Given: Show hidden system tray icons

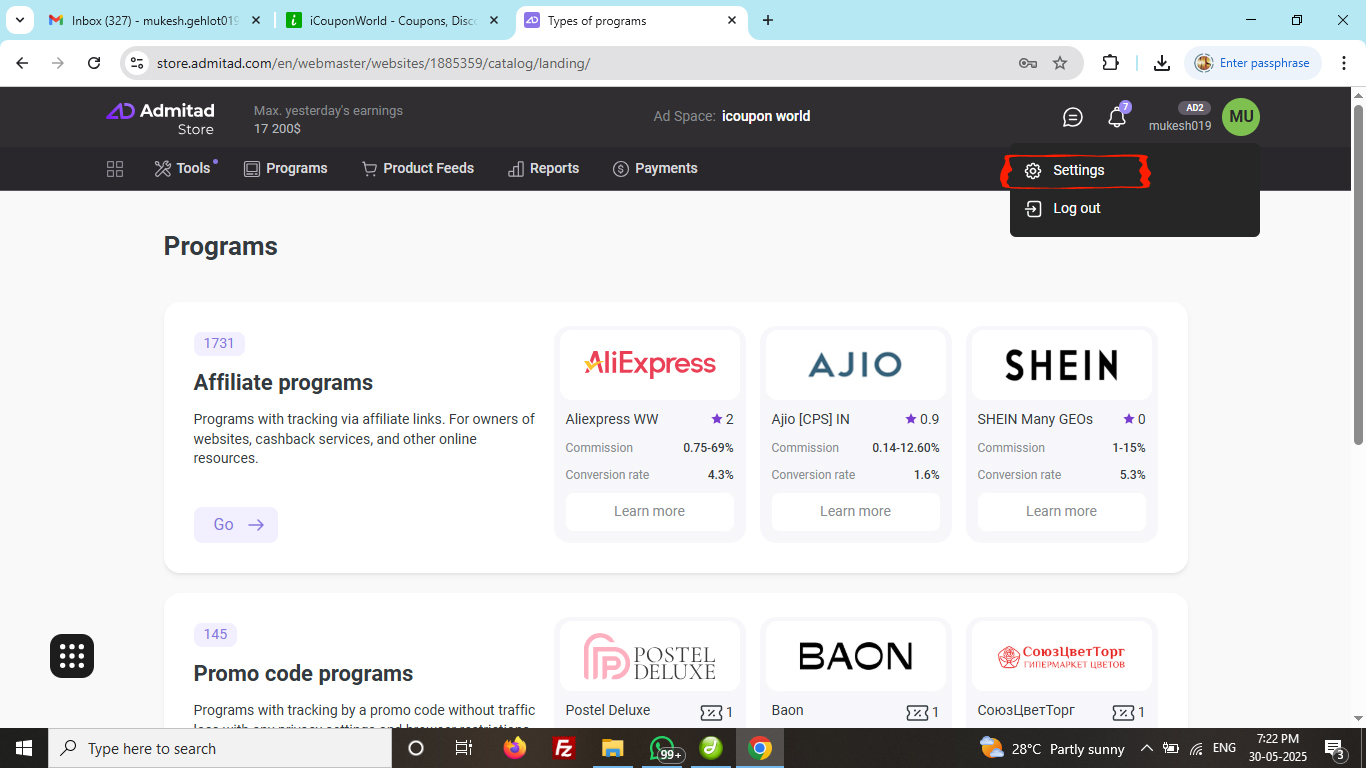Looking at the screenshot, I should coord(1146,748).
